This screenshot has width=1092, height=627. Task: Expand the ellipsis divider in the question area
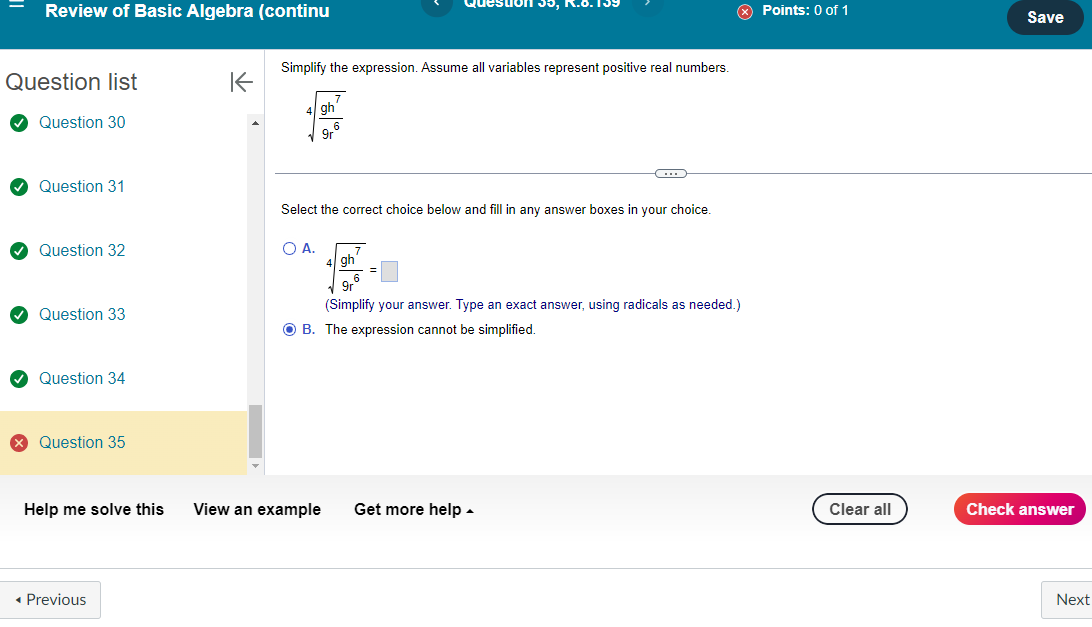(x=670, y=173)
